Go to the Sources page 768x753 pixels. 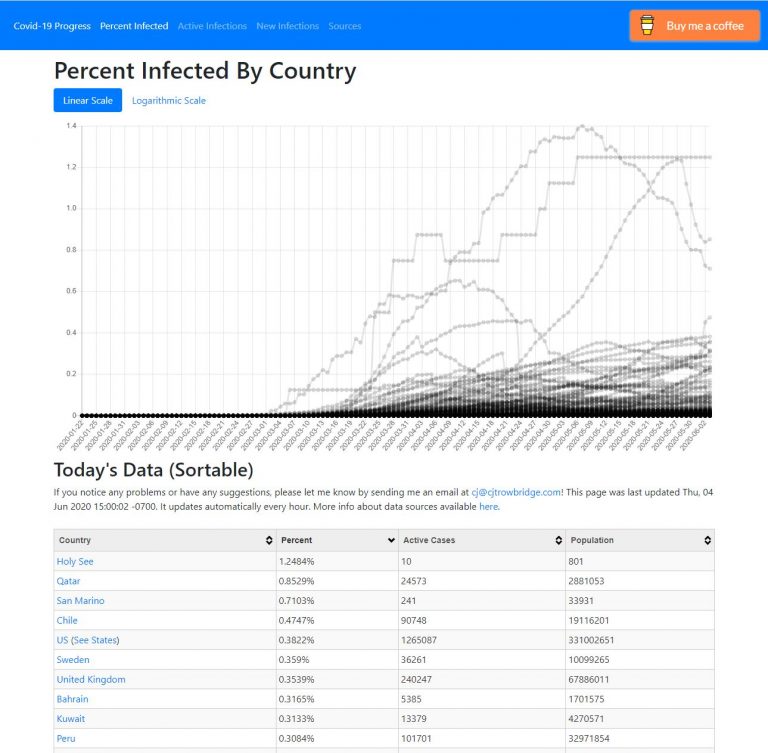345,26
